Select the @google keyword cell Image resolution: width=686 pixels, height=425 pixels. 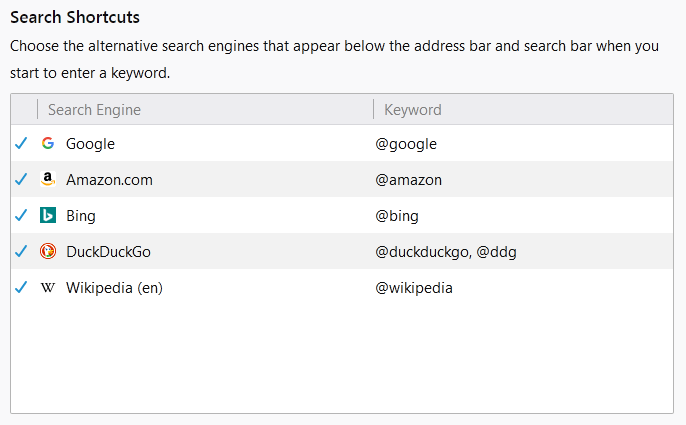click(x=406, y=144)
